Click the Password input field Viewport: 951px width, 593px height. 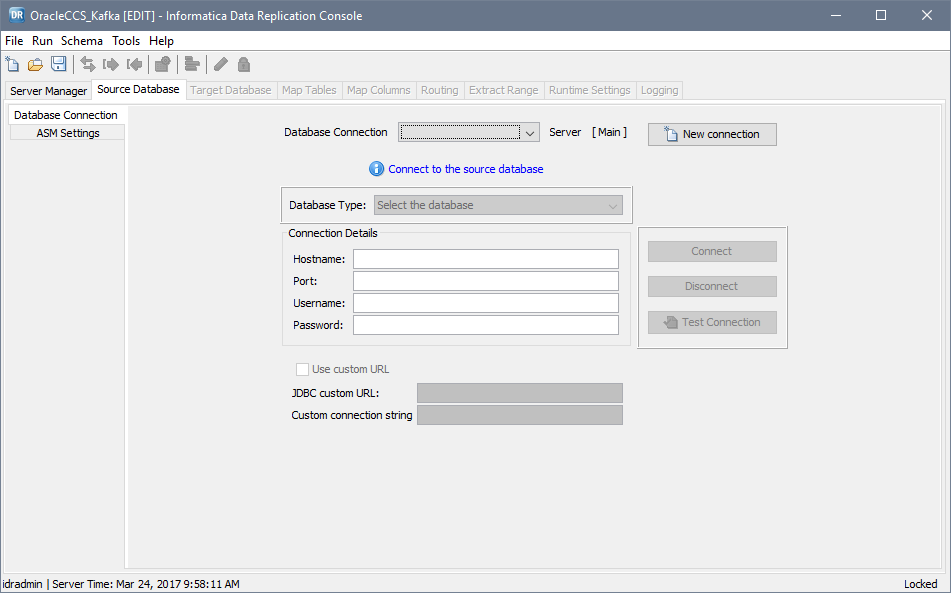[x=485, y=325]
